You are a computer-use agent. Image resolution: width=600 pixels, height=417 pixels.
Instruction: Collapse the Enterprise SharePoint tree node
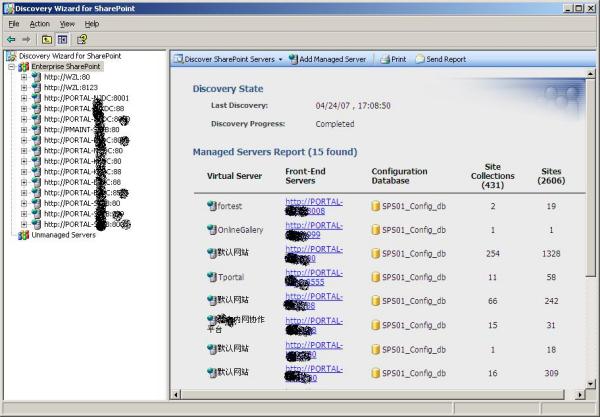tap(11, 67)
